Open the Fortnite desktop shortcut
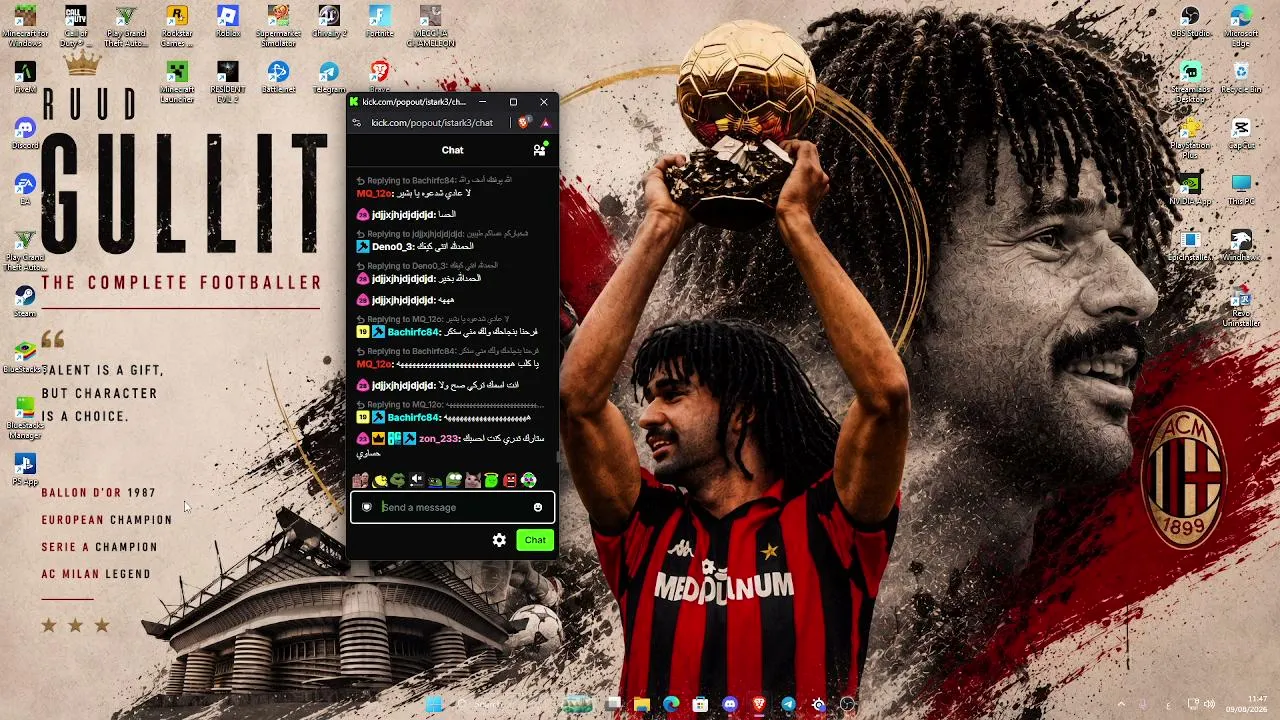The width and height of the screenshot is (1280, 720). (x=380, y=20)
